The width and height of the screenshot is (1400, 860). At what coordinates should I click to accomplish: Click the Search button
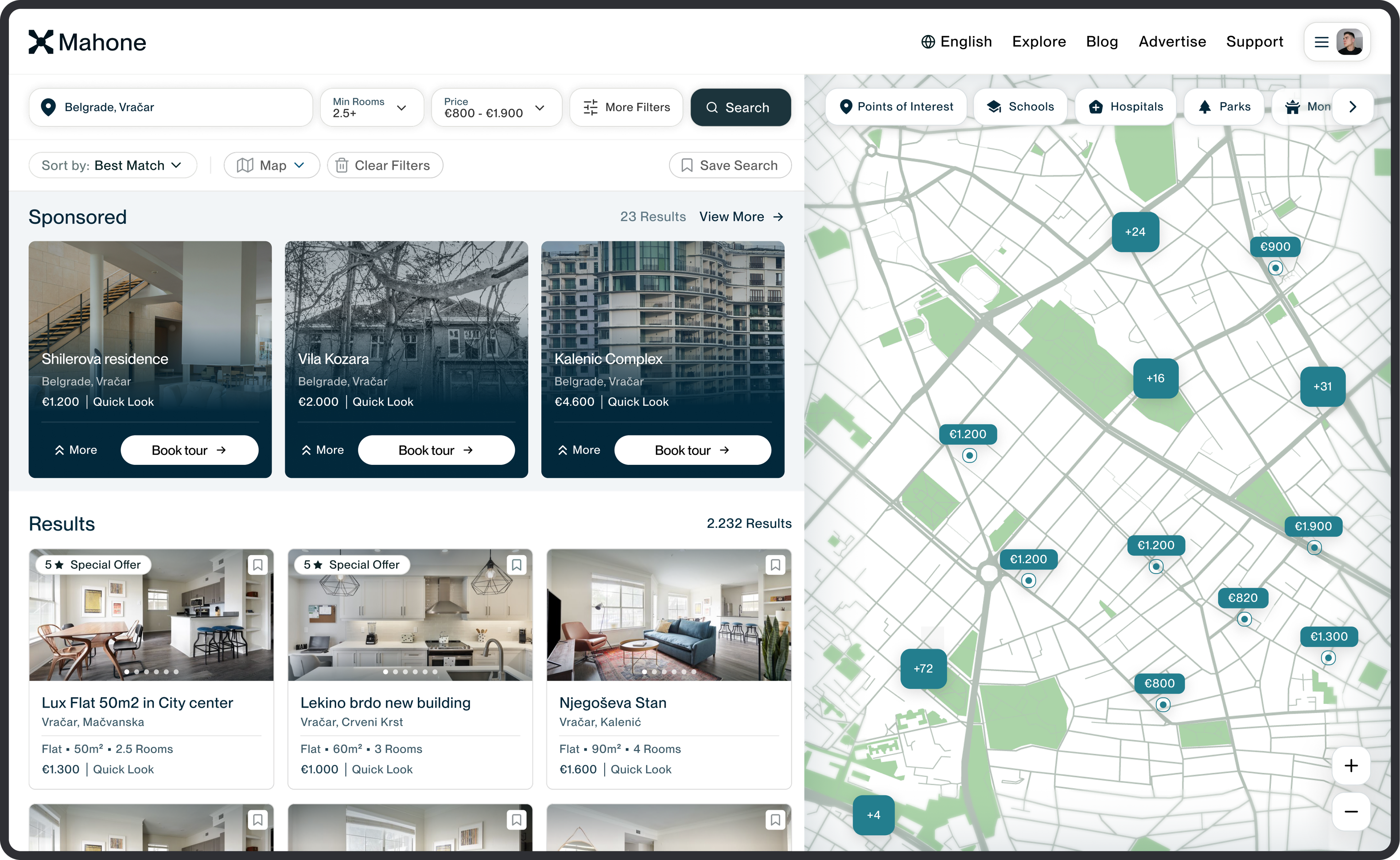click(x=740, y=107)
